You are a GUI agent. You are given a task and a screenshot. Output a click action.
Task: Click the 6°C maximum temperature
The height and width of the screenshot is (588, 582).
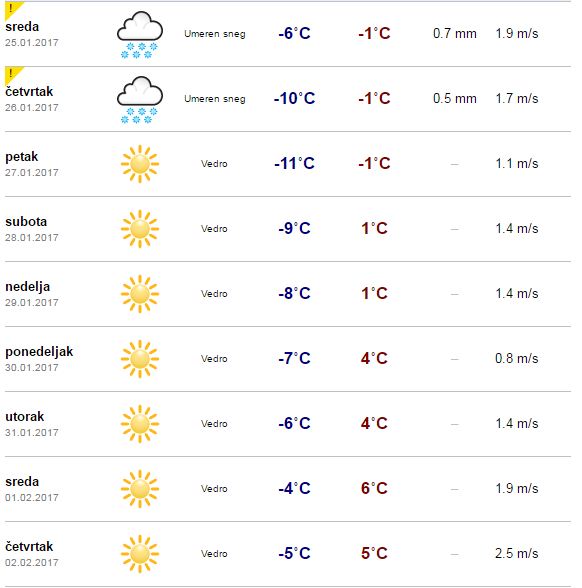point(374,488)
